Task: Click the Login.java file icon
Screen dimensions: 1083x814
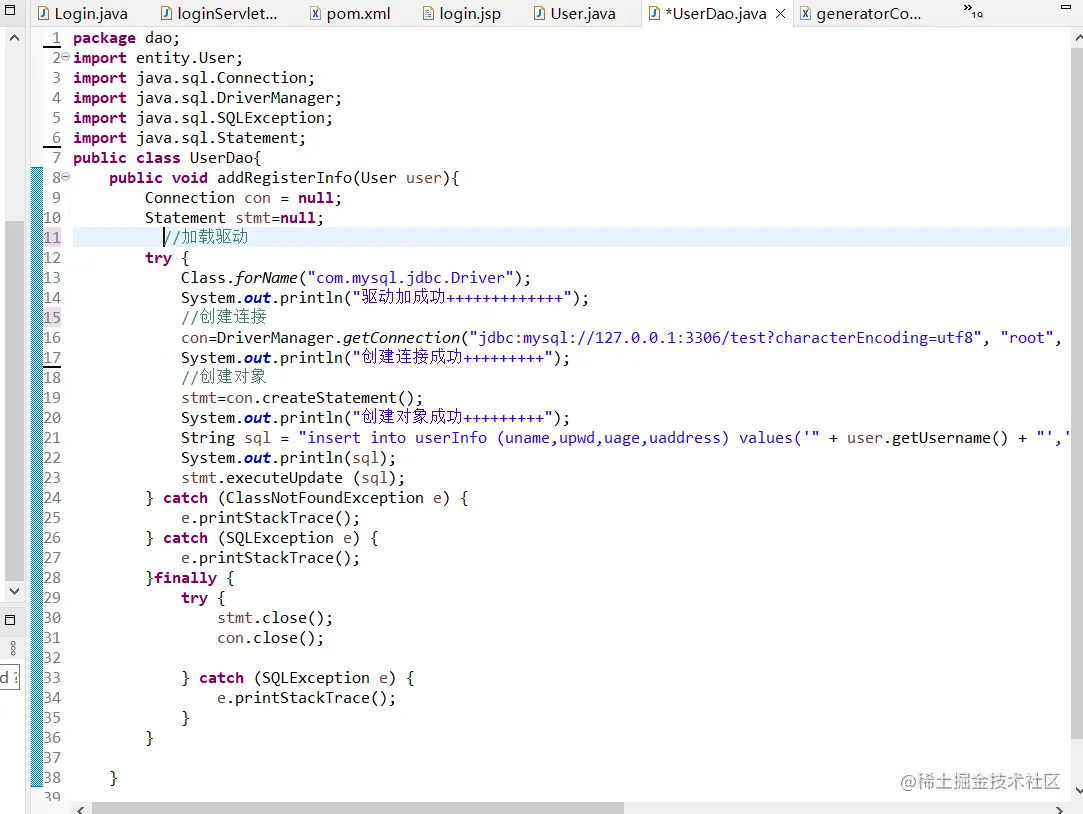Action: (x=44, y=13)
